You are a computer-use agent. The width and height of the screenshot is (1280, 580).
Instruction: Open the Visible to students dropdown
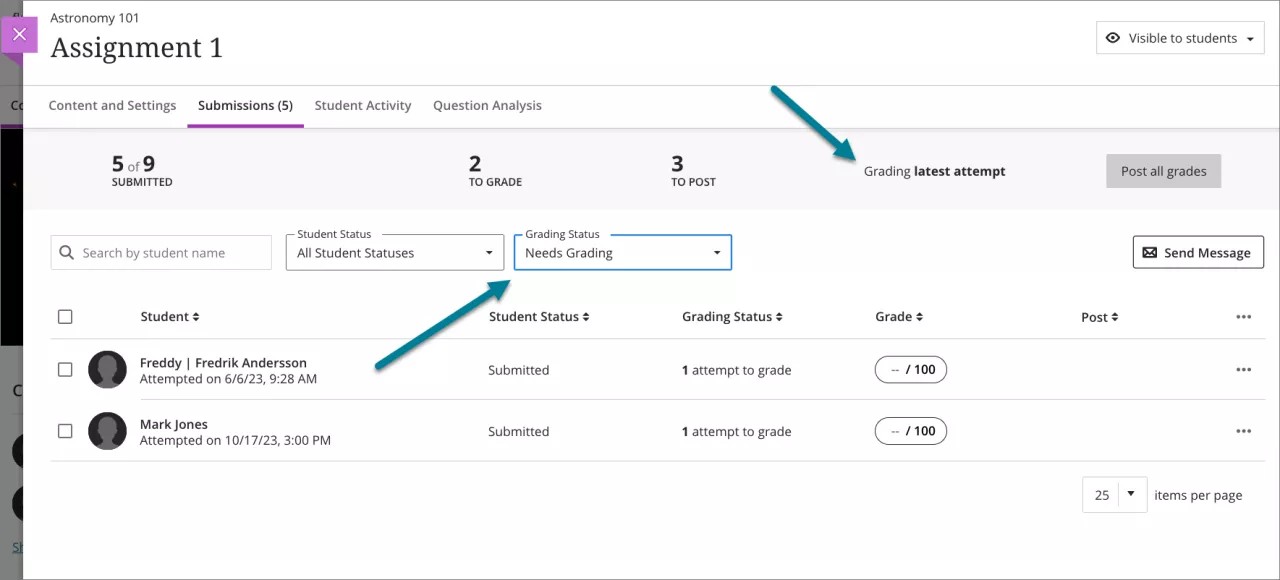point(1180,39)
